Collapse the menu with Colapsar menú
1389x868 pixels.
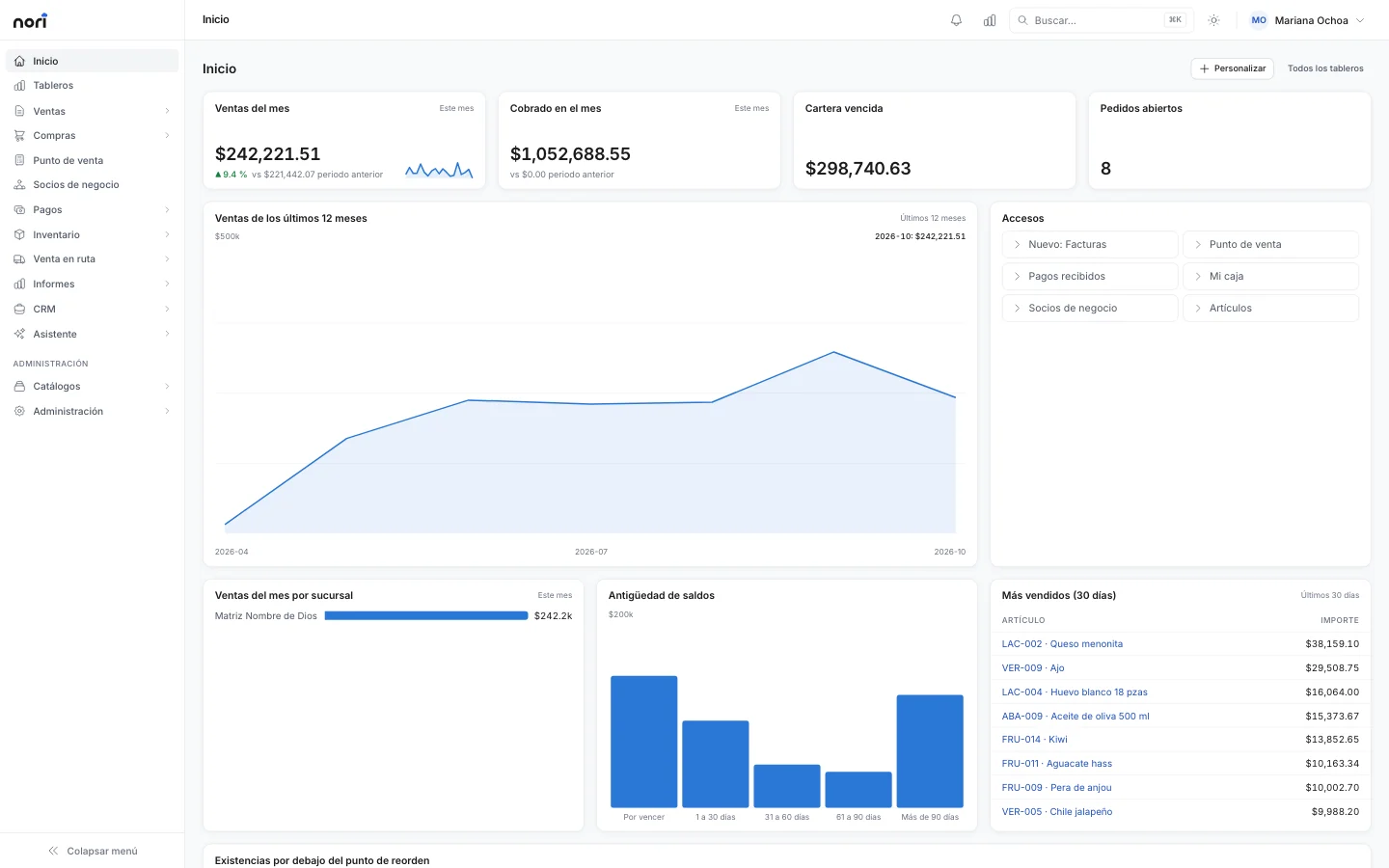point(93,851)
